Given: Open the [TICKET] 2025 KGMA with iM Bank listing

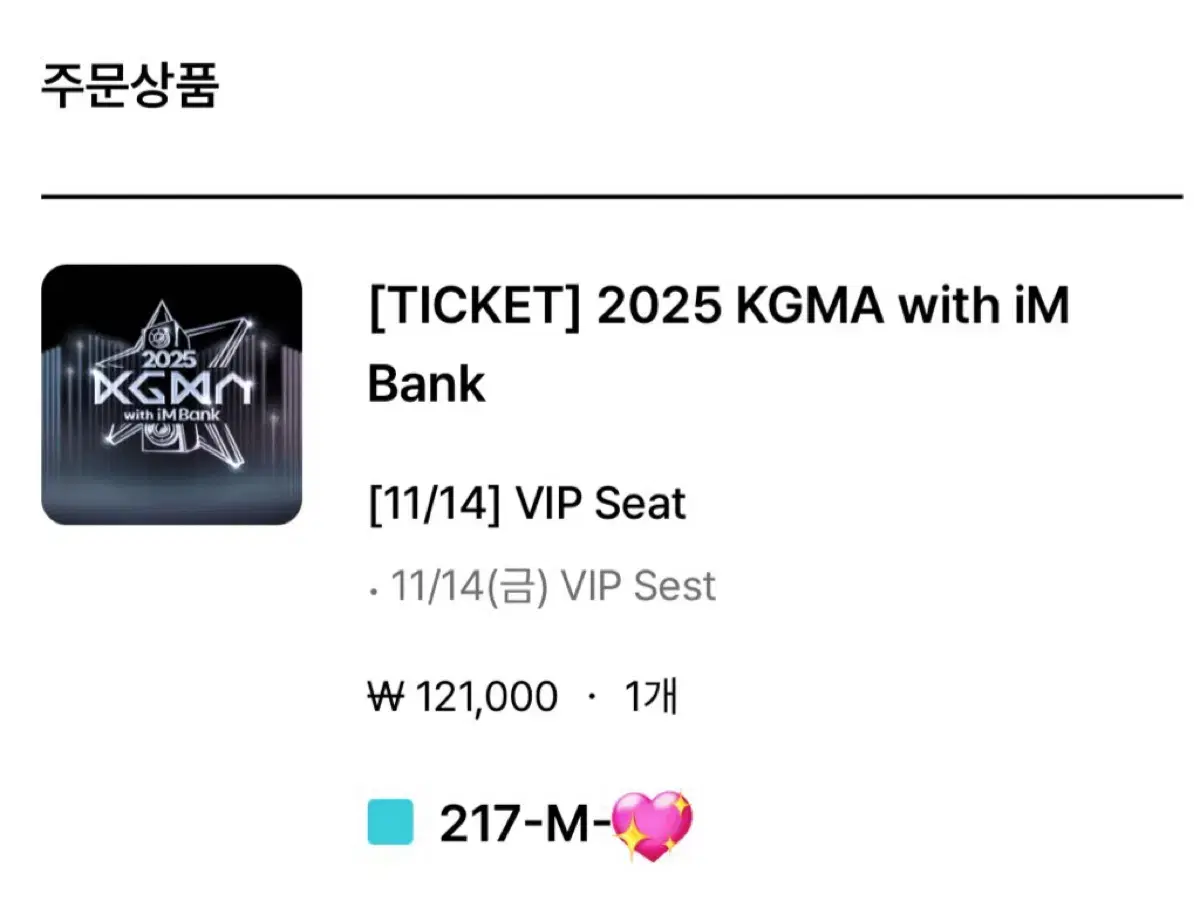Looking at the screenshot, I should (720, 343).
